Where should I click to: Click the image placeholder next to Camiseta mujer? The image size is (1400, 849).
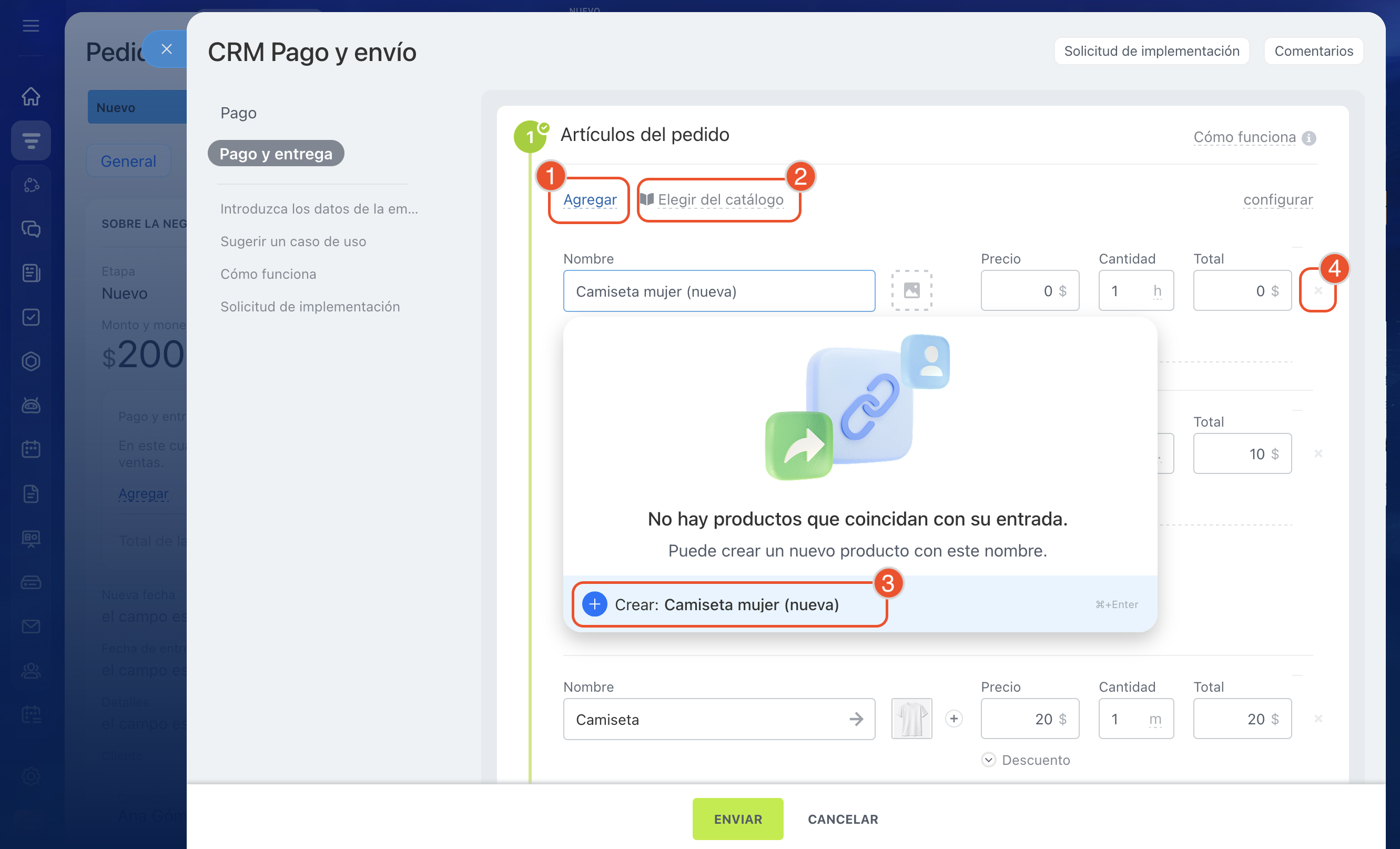point(911,290)
